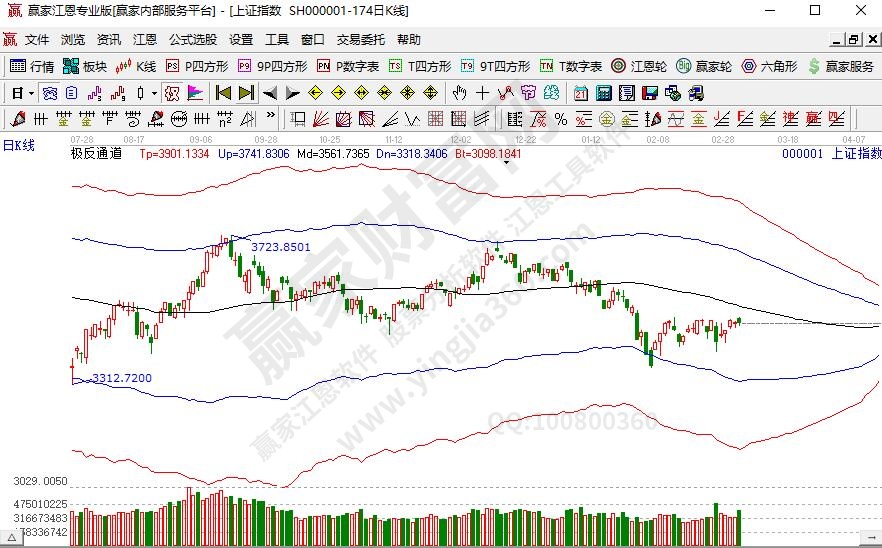Switch to the K线 candlestick chart
Screen dimensions: 882x548
136,66
